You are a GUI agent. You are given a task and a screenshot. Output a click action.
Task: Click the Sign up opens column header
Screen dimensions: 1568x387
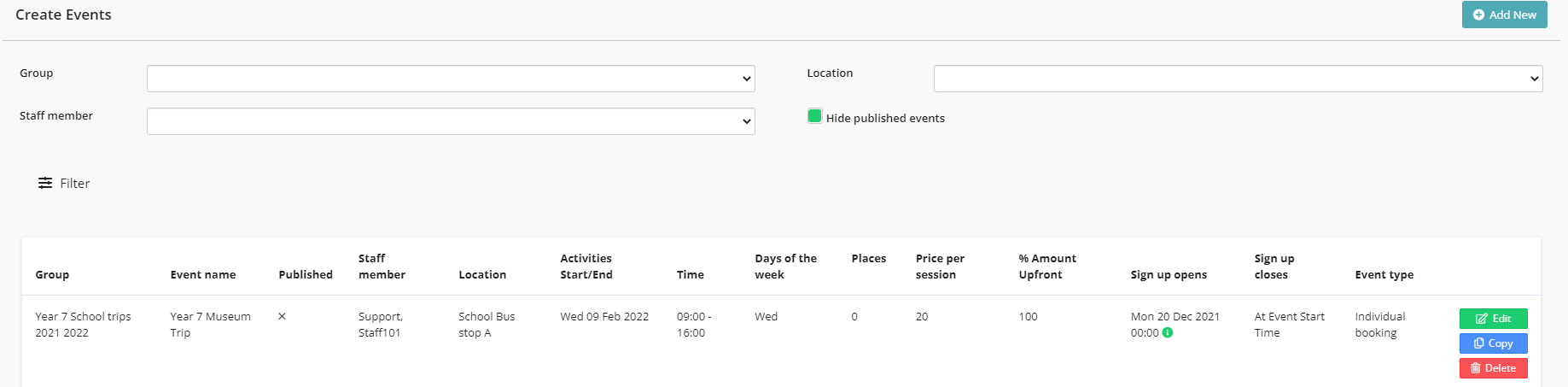pos(1169,275)
